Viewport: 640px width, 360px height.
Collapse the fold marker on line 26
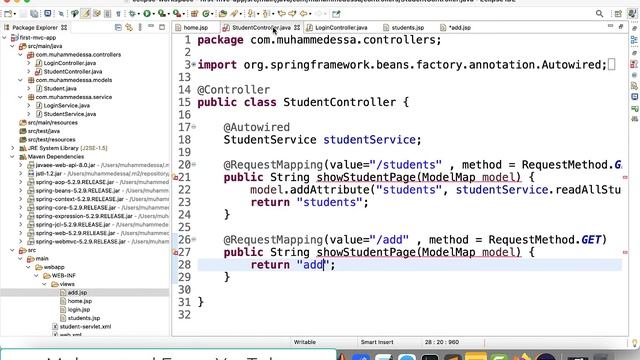click(x=194, y=240)
